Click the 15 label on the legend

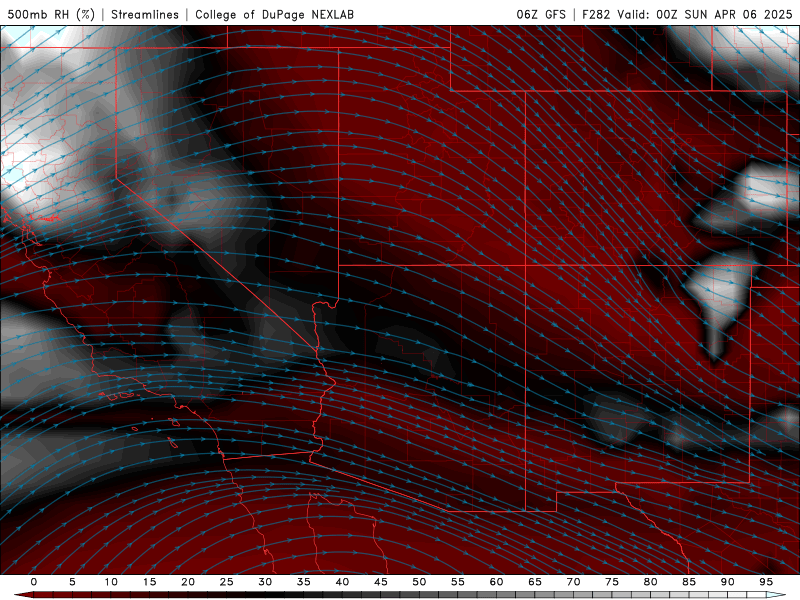tap(149, 582)
